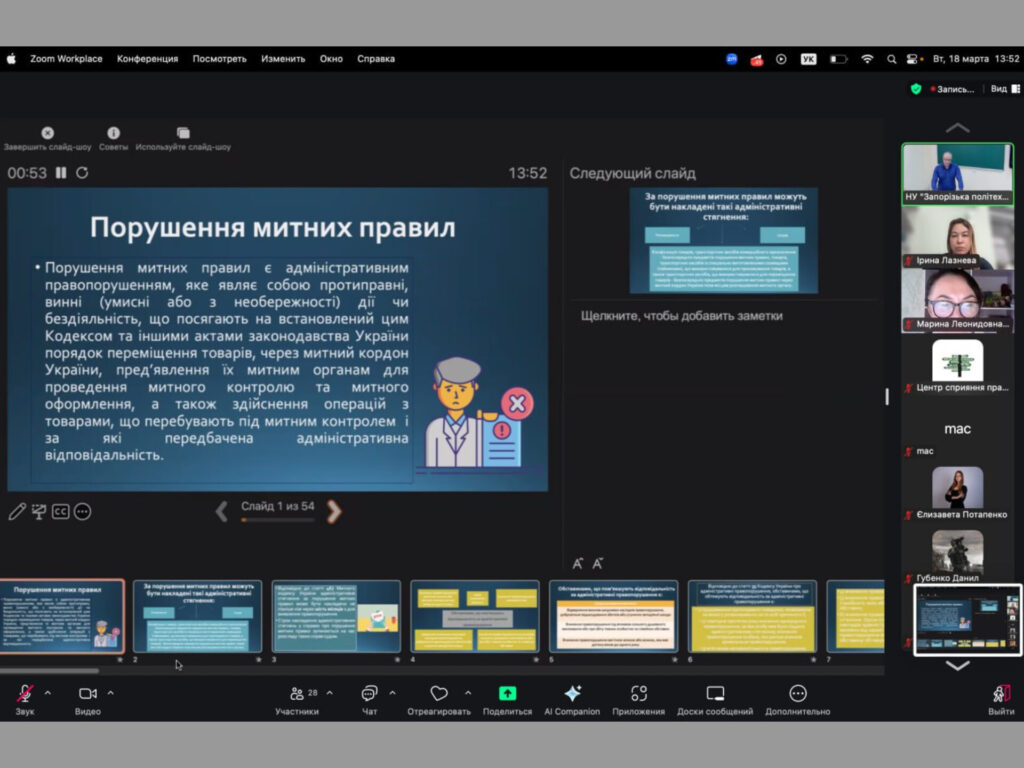Expand audio options arrow next to Звук

(x=47, y=692)
